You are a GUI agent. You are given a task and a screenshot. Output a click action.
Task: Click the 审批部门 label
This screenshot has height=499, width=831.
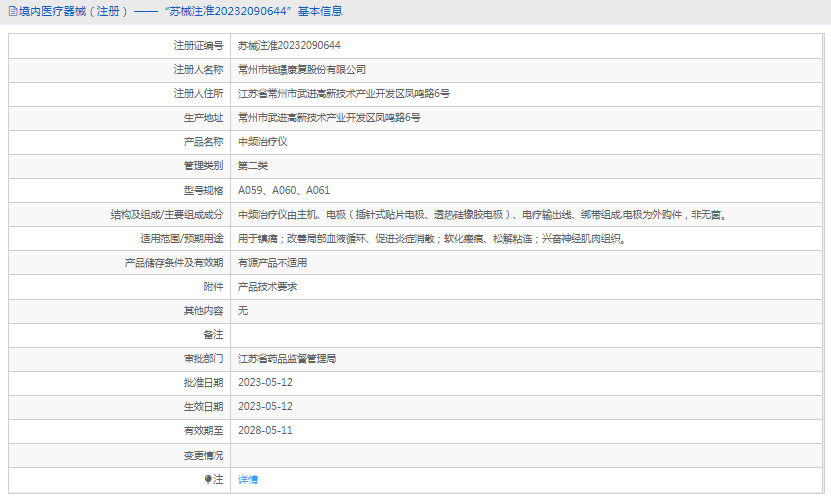203,359
